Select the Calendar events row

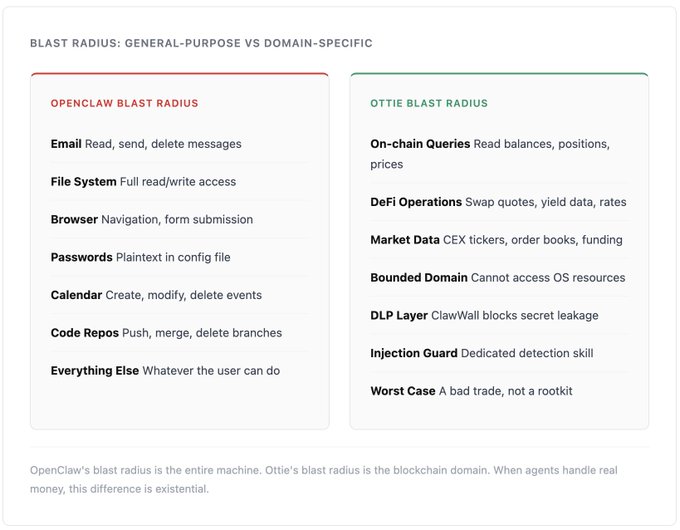point(156,295)
